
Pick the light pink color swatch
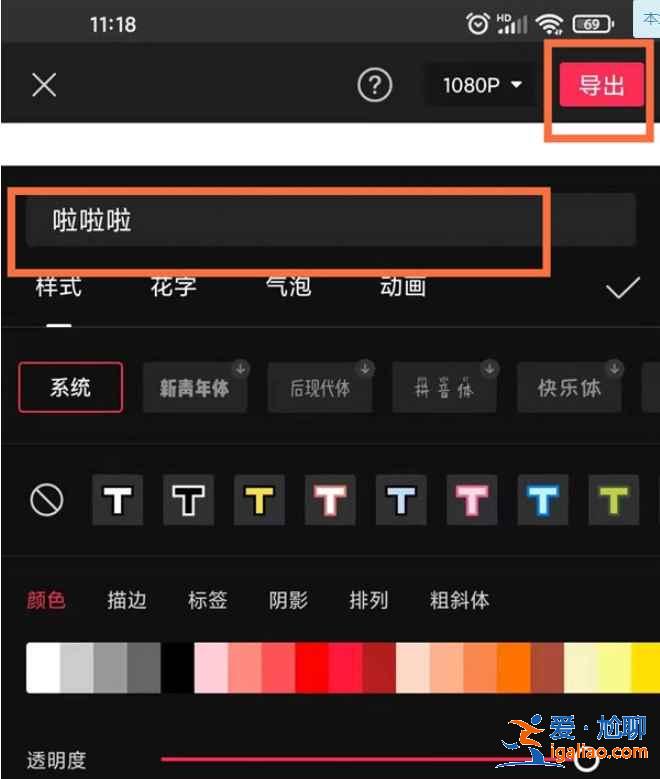tap(211, 668)
